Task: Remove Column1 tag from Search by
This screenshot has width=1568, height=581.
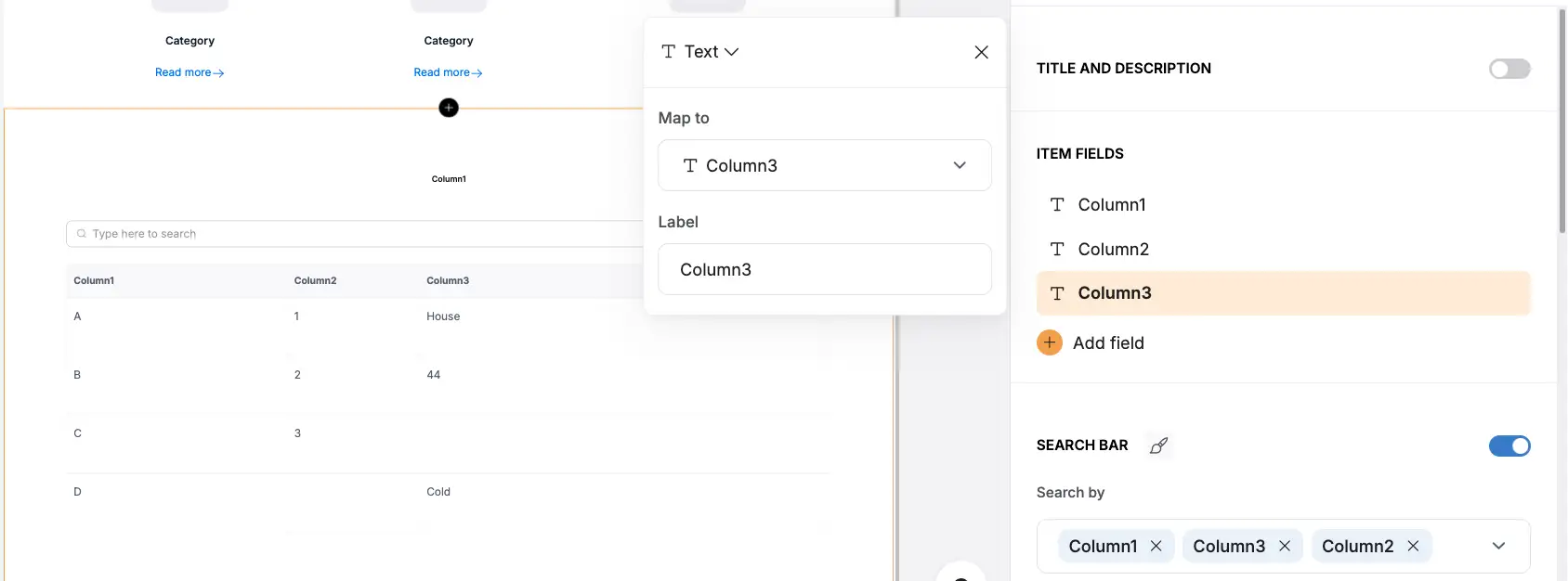Action: pos(1156,546)
